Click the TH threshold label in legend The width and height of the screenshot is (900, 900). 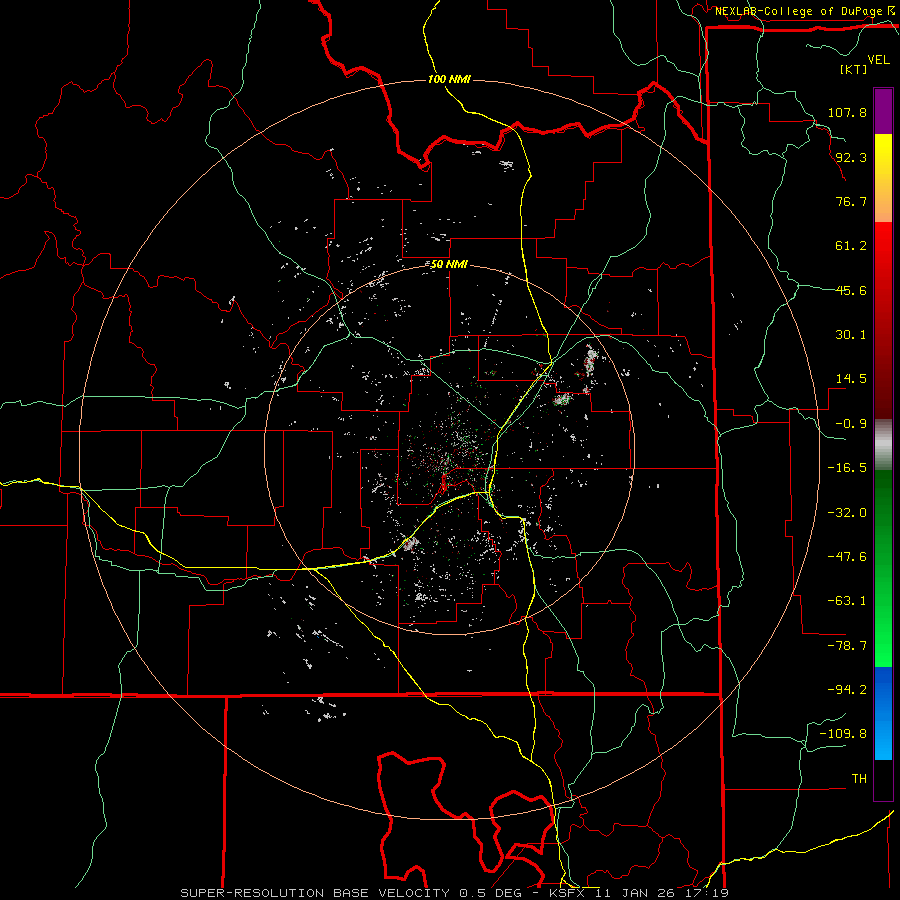pos(859,779)
